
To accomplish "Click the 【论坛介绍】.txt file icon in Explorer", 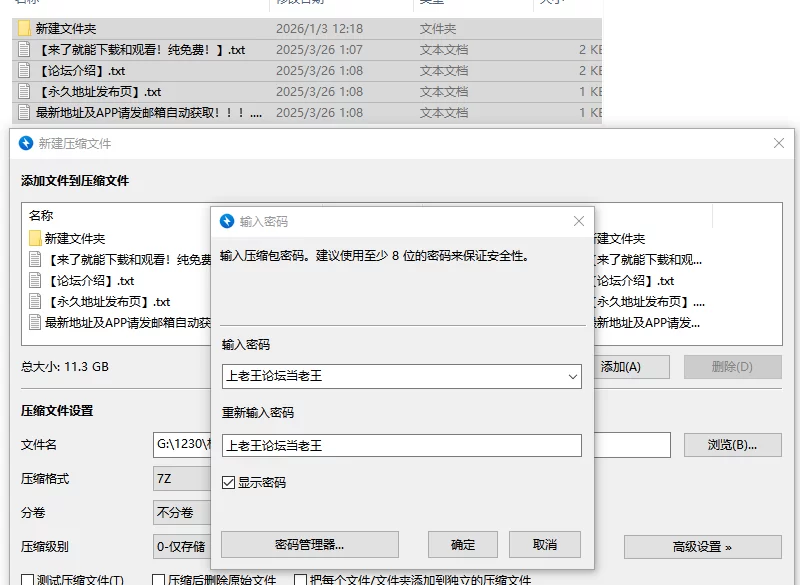I will 25,71.
